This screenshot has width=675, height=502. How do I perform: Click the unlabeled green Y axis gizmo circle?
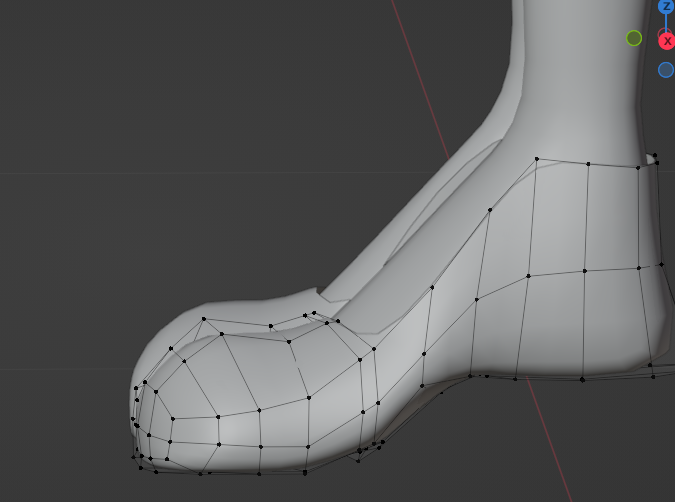point(634,38)
